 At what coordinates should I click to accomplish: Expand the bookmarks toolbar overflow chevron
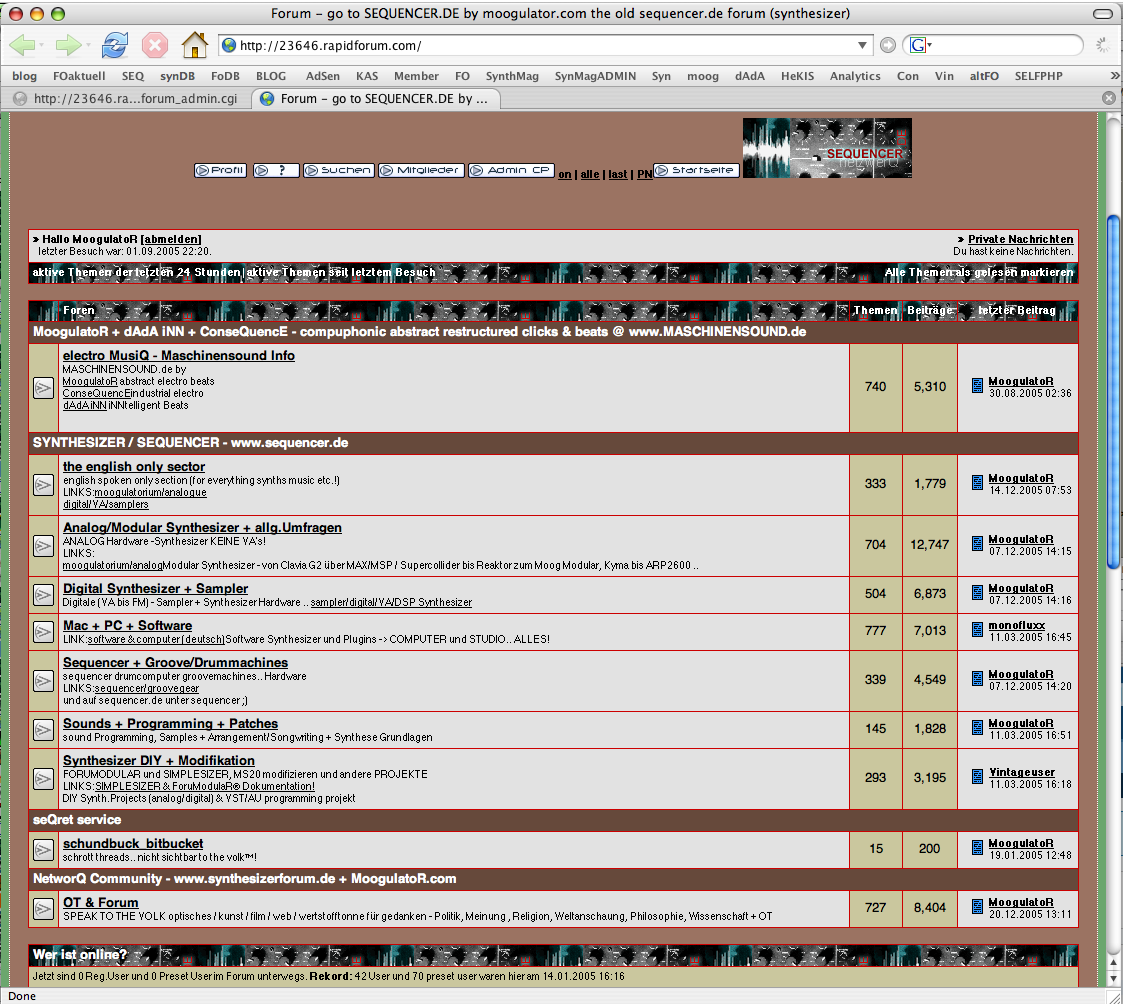pos(1114,75)
